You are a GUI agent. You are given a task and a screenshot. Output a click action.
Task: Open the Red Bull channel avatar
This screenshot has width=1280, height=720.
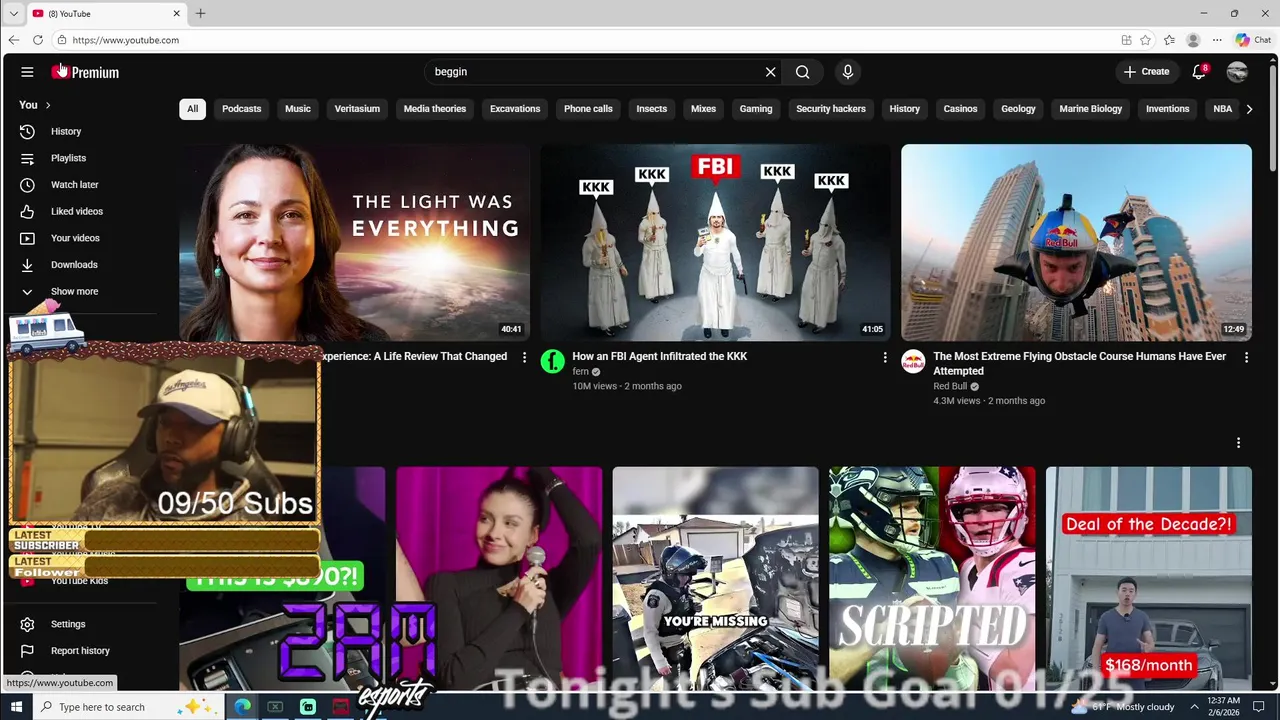(913, 361)
